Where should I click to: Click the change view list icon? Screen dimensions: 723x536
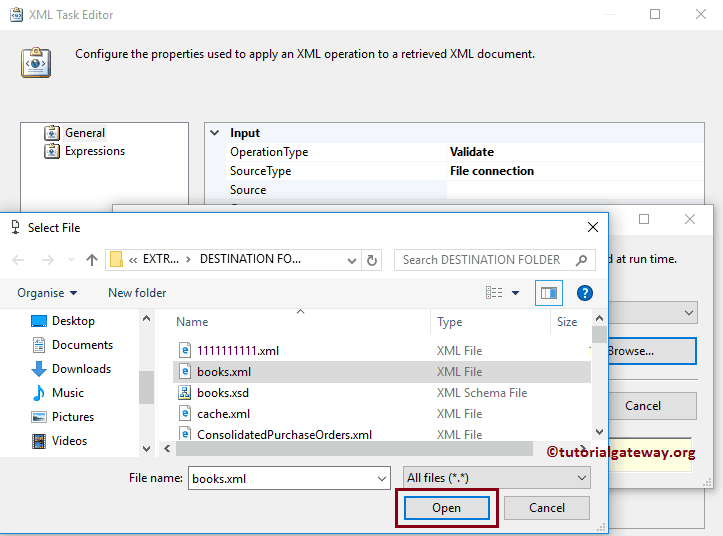tap(494, 293)
